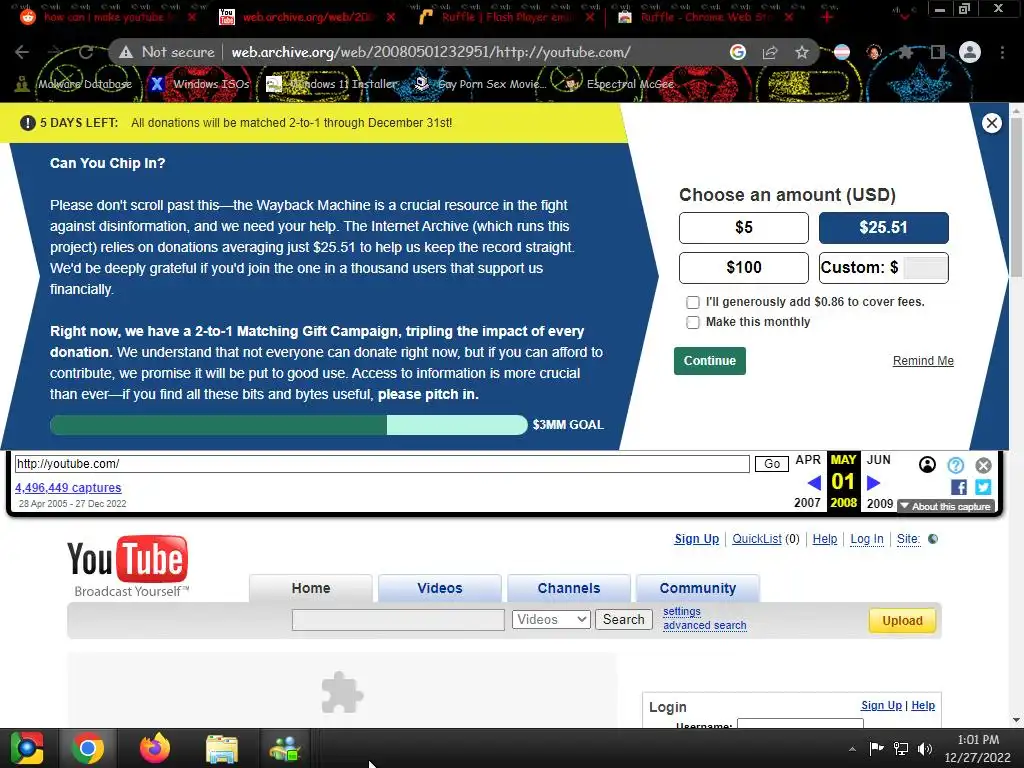Switch to the Ruffle Flash Player tab
Viewport: 1024px width, 768px height.
[506, 17]
